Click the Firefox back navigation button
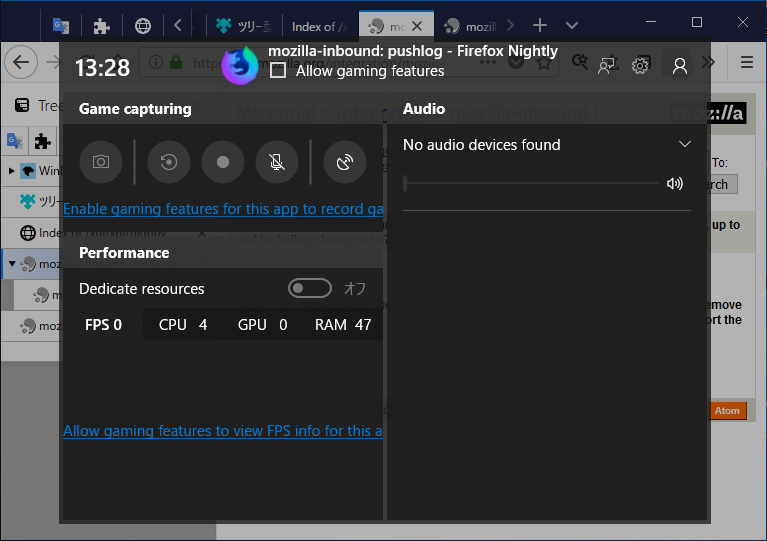 21,62
